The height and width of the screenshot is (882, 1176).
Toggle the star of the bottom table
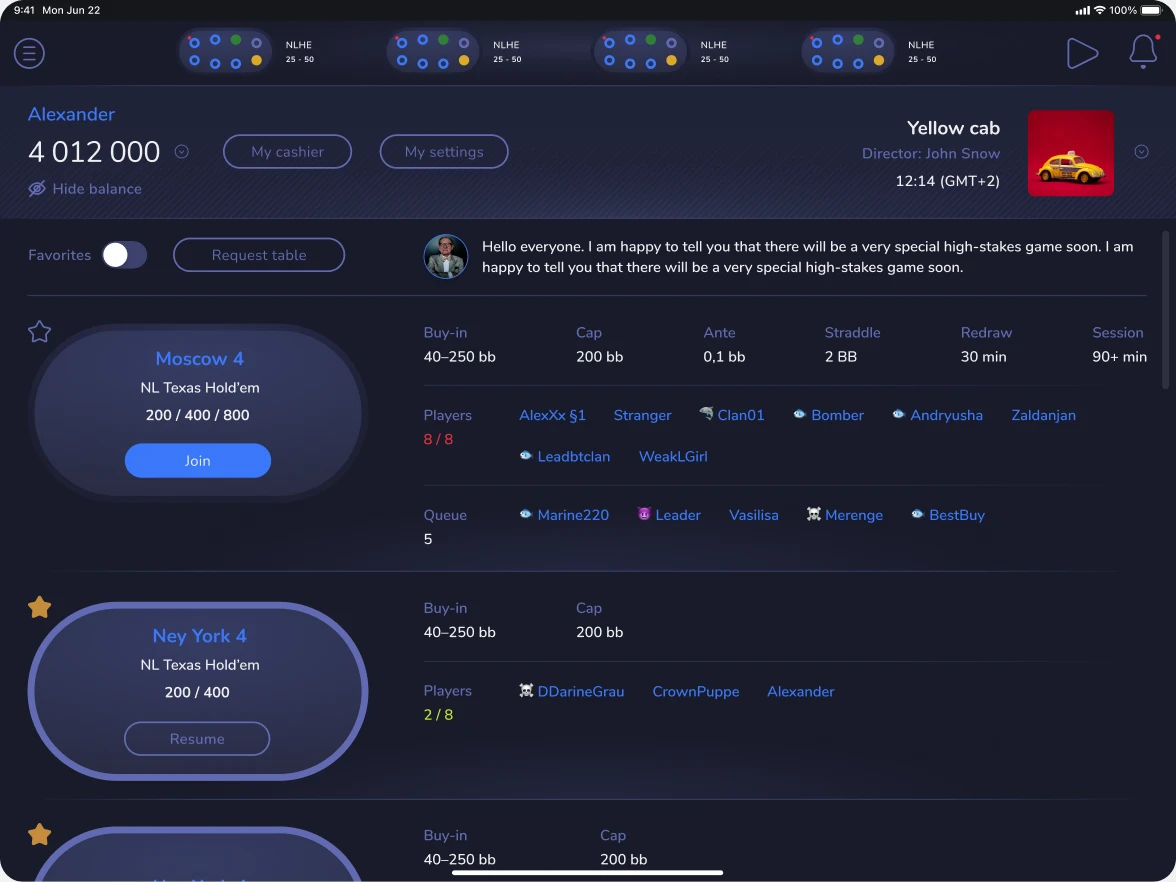click(x=40, y=834)
